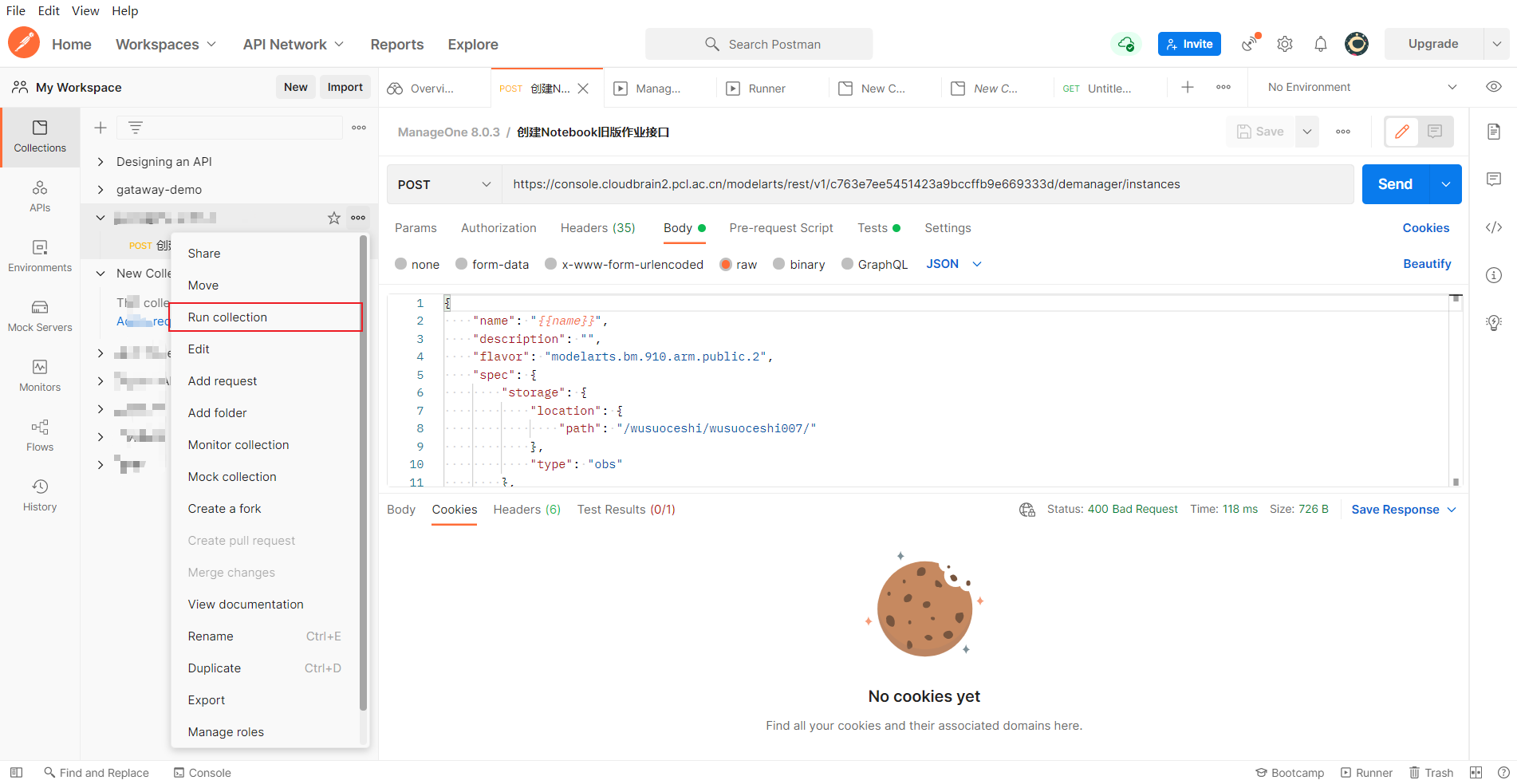Screen dimensions: 1517x784
Task: Open the Workspaces menu
Action: [165, 45]
